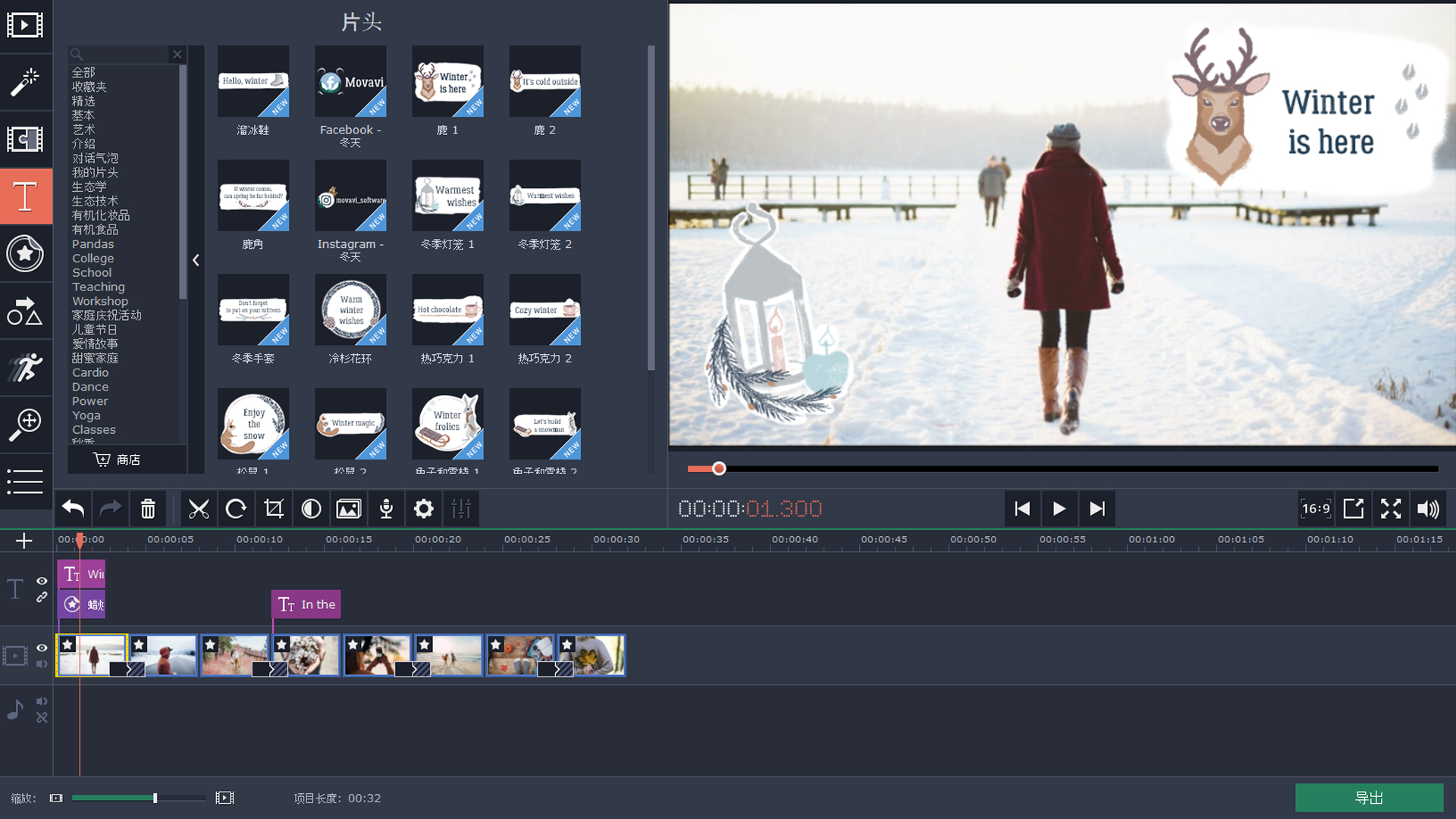1456x819 pixels.
Task: Click the timeline zoom slider handle
Action: (x=155, y=798)
